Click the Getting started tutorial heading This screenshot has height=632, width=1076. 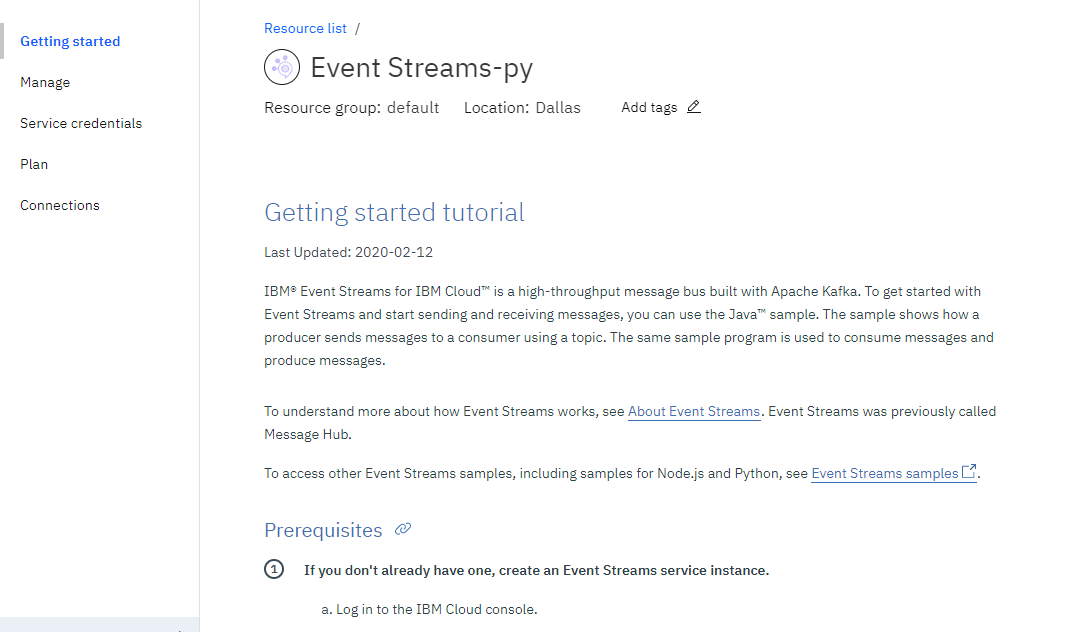[394, 212]
